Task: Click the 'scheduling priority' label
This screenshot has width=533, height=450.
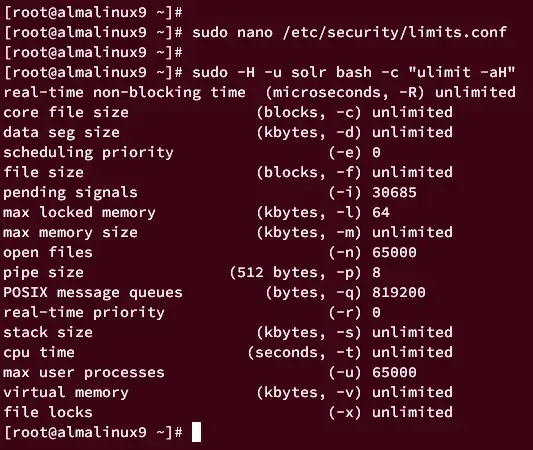Action: click(x=88, y=153)
